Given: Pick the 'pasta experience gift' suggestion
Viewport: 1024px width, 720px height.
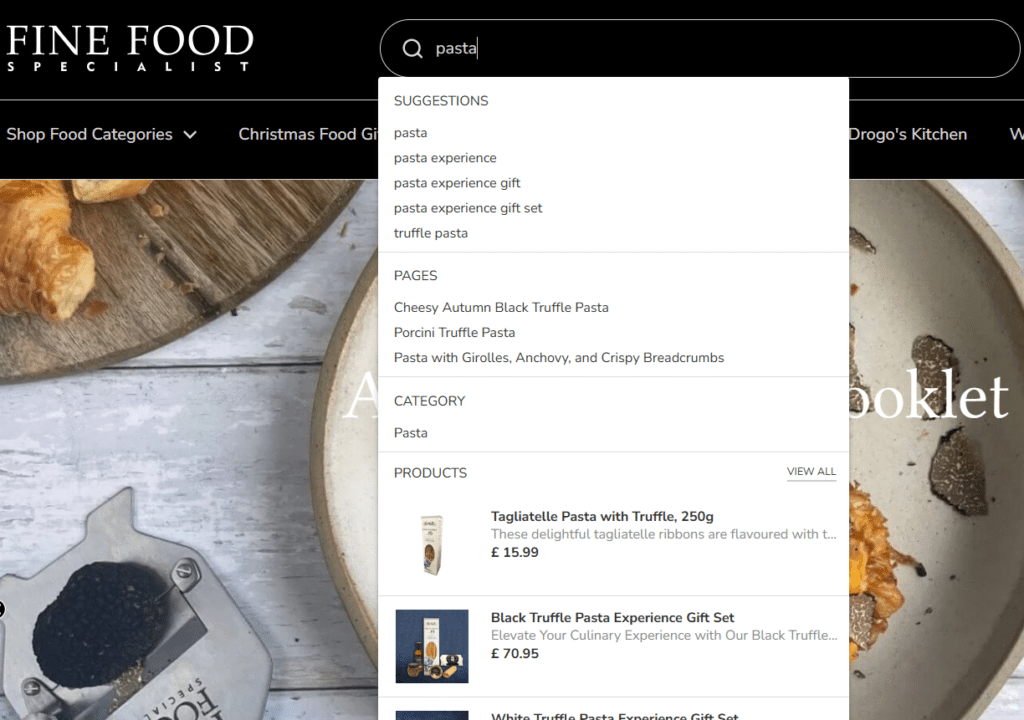Looking at the screenshot, I should point(457,183).
